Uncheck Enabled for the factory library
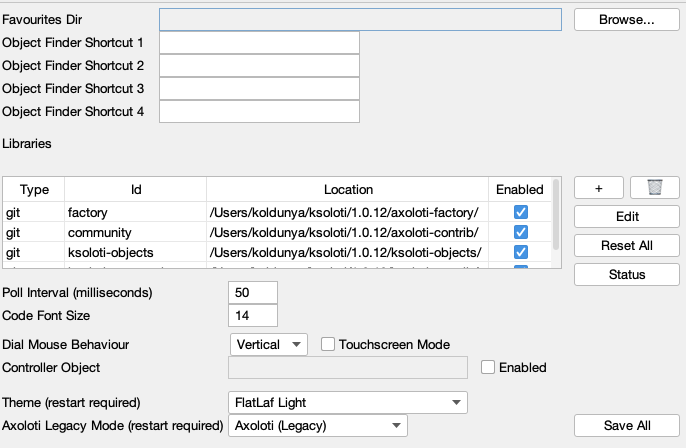Viewport: 686px width, 448px height. point(520,212)
